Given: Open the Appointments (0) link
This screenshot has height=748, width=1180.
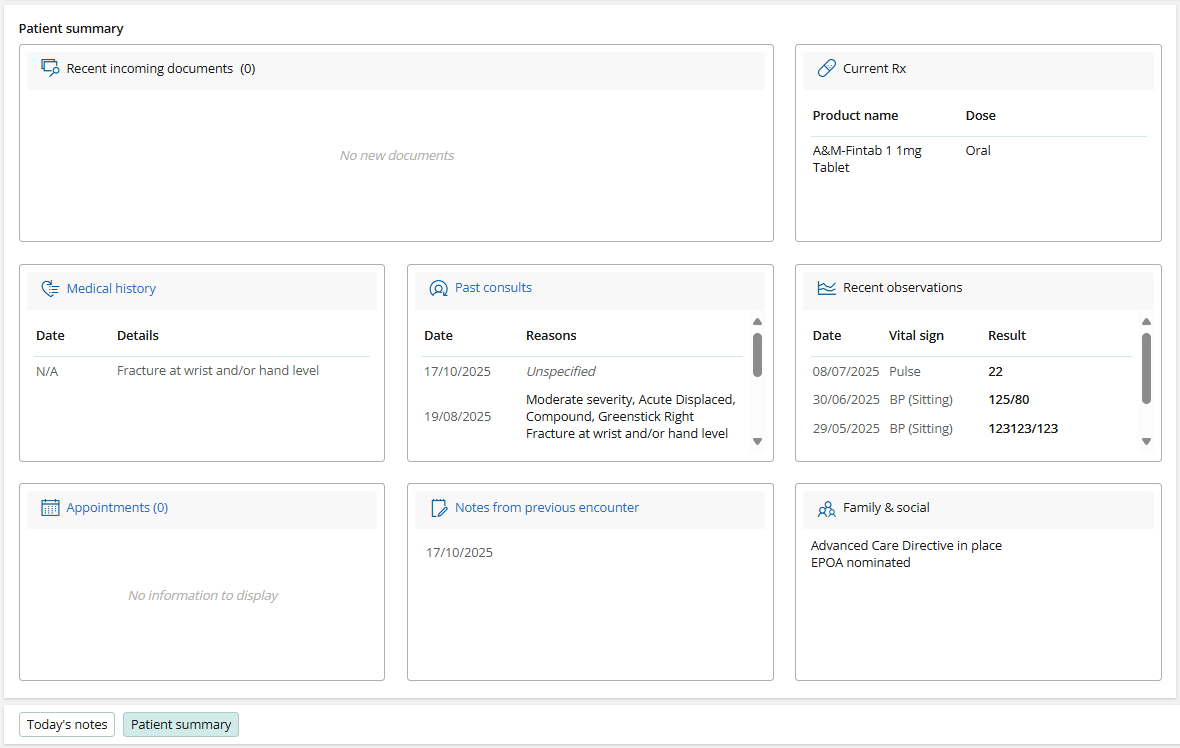Looking at the screenshot, I should (117, 508).
